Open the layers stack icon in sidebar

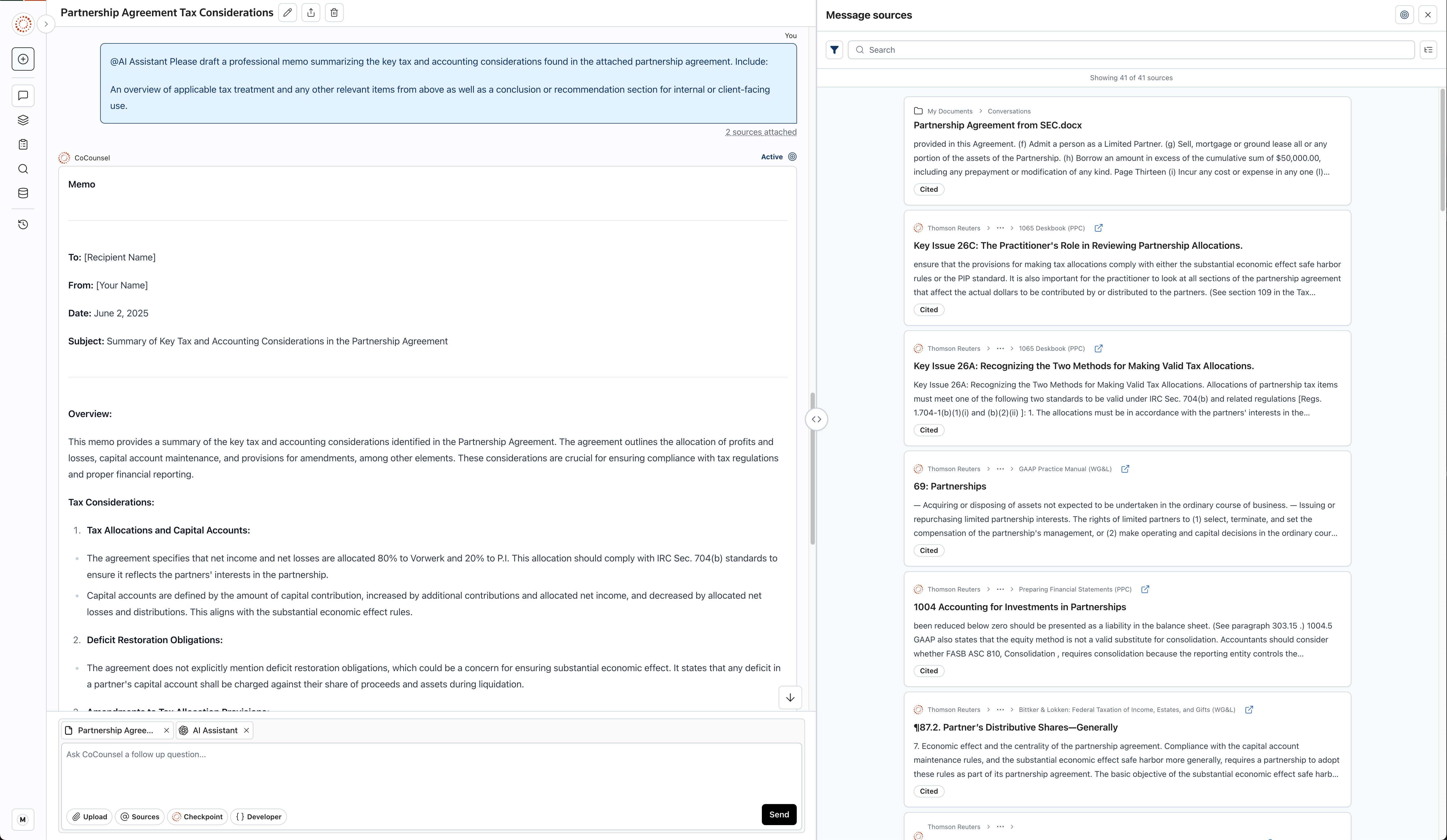coord(23,120)
